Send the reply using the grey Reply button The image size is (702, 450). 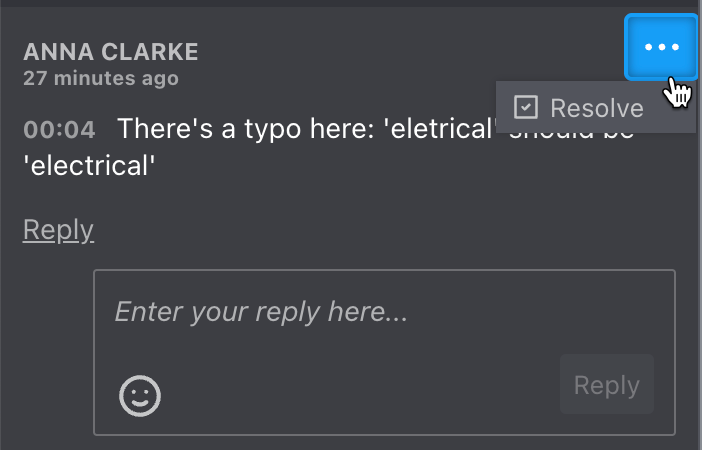coord(607,384)
